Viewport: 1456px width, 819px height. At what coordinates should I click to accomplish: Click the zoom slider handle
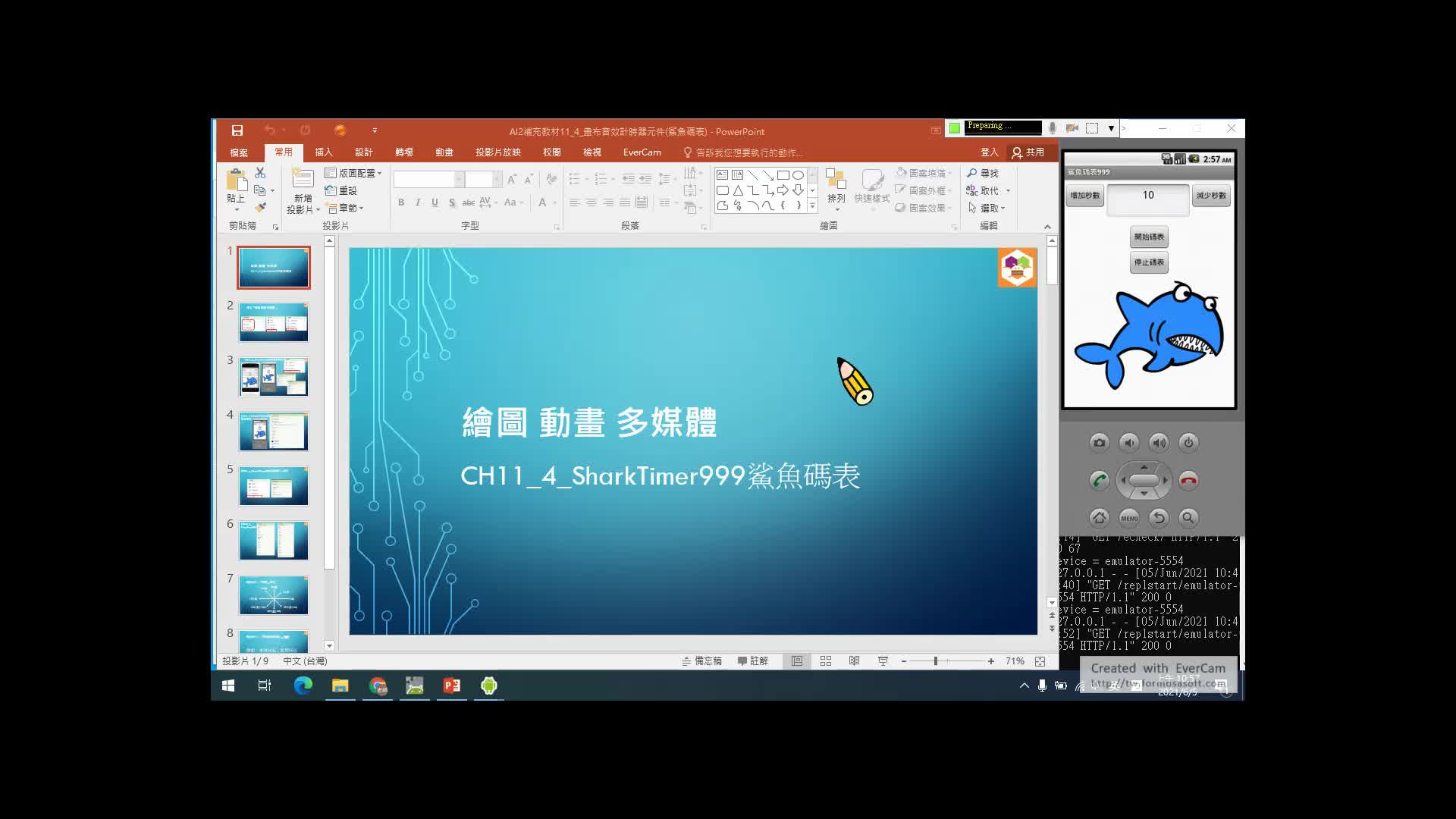[x=936, y=661]
